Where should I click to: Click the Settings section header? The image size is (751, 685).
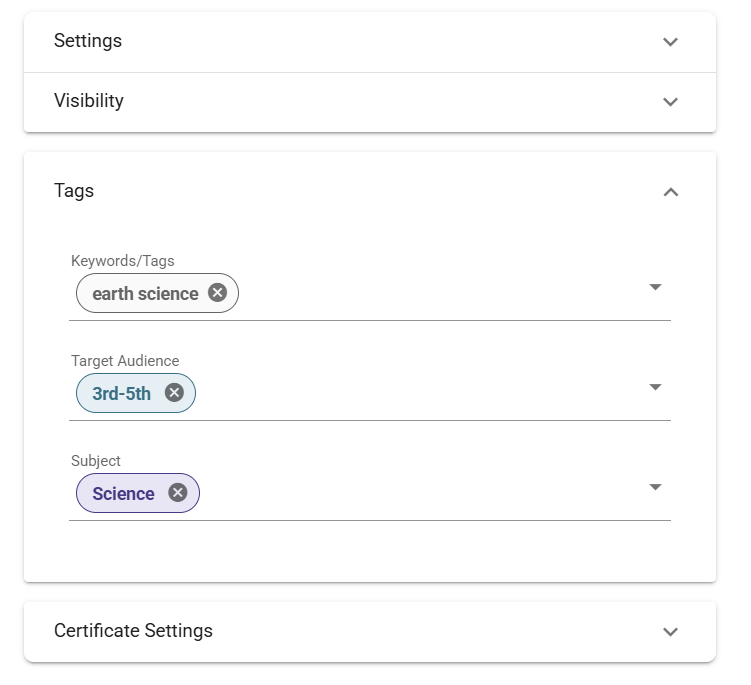88,41
